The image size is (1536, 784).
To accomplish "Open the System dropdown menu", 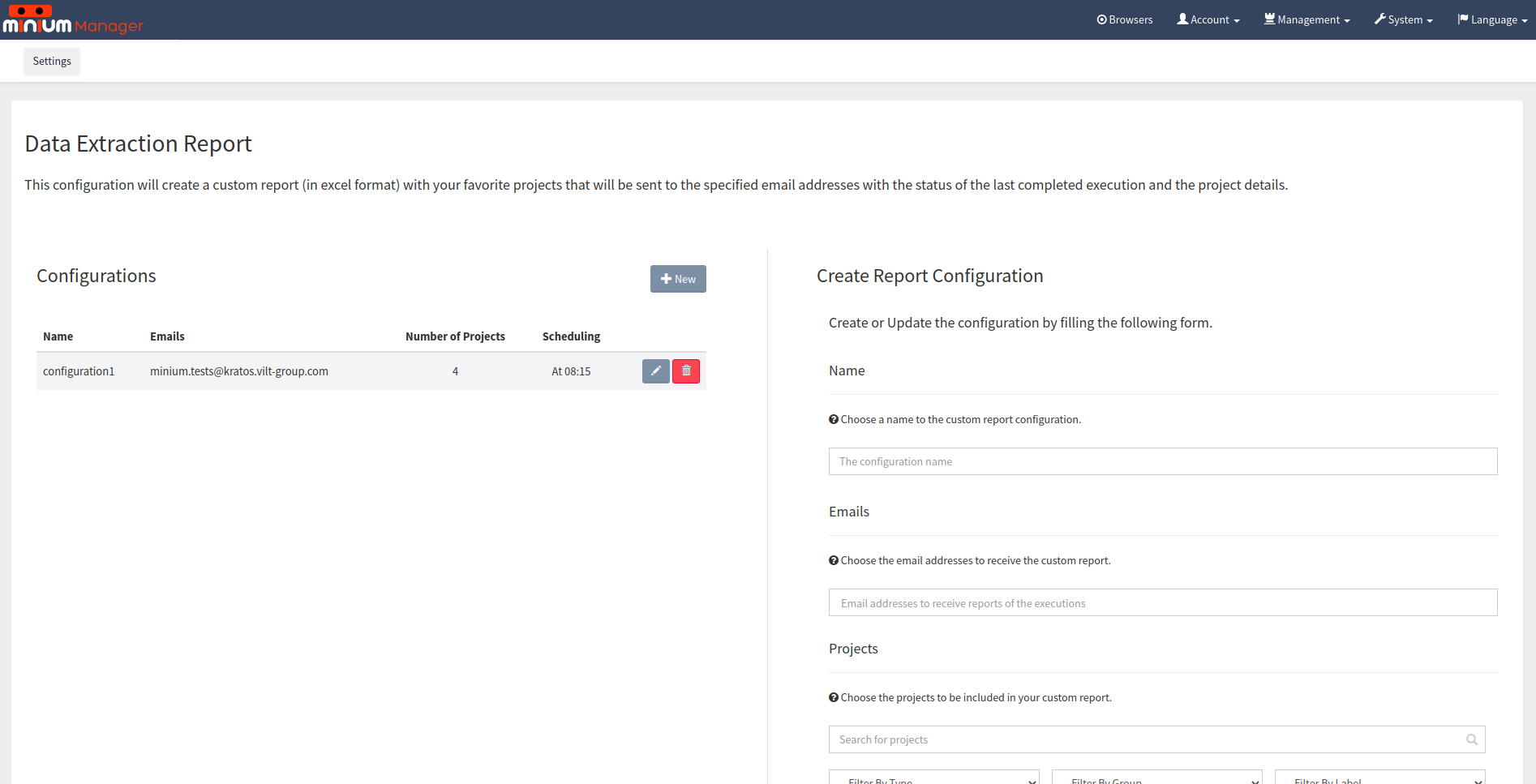I will 1403,19.
